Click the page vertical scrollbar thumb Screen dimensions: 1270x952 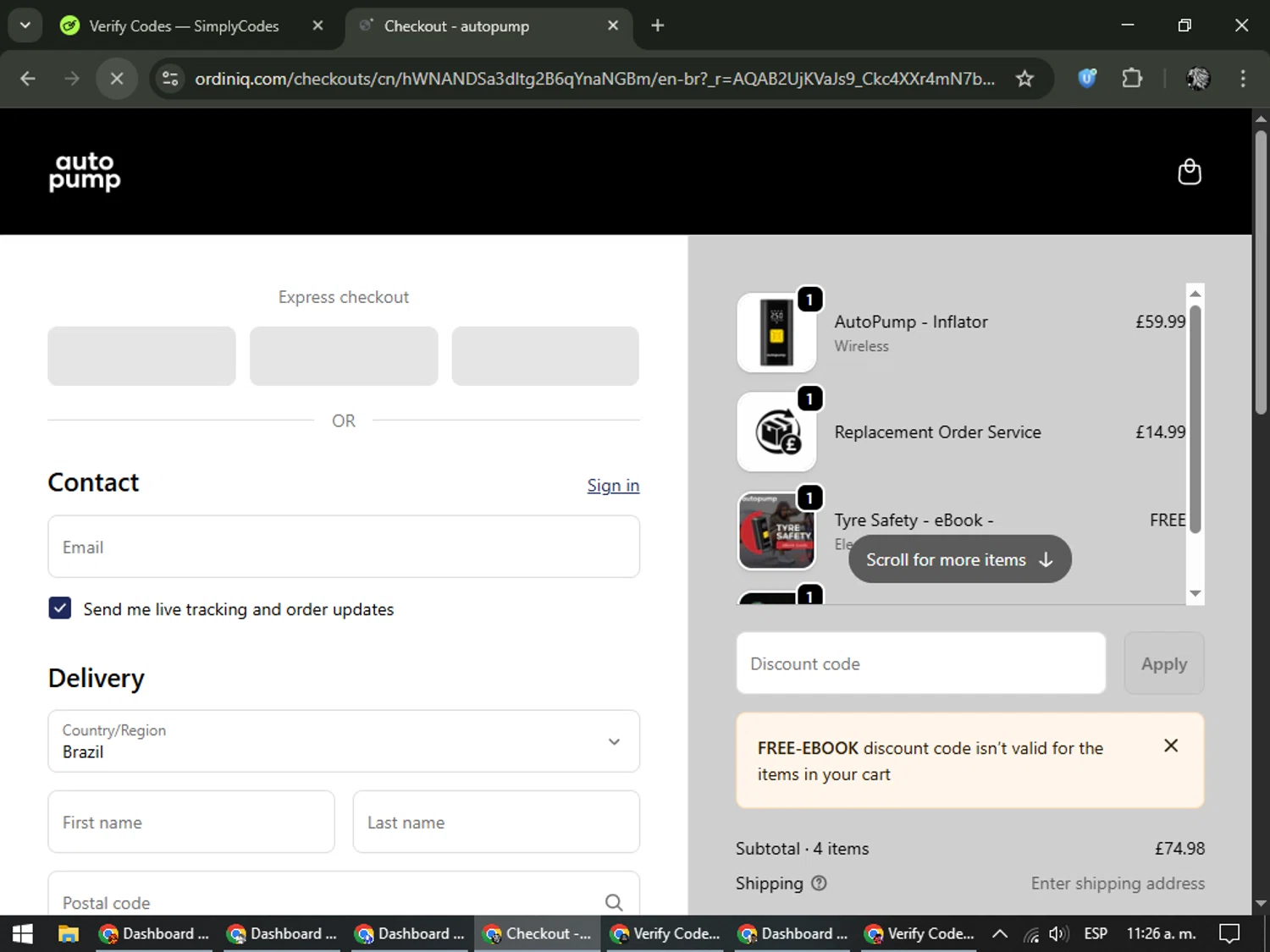pyautogui.click(x=1261, y=272)
